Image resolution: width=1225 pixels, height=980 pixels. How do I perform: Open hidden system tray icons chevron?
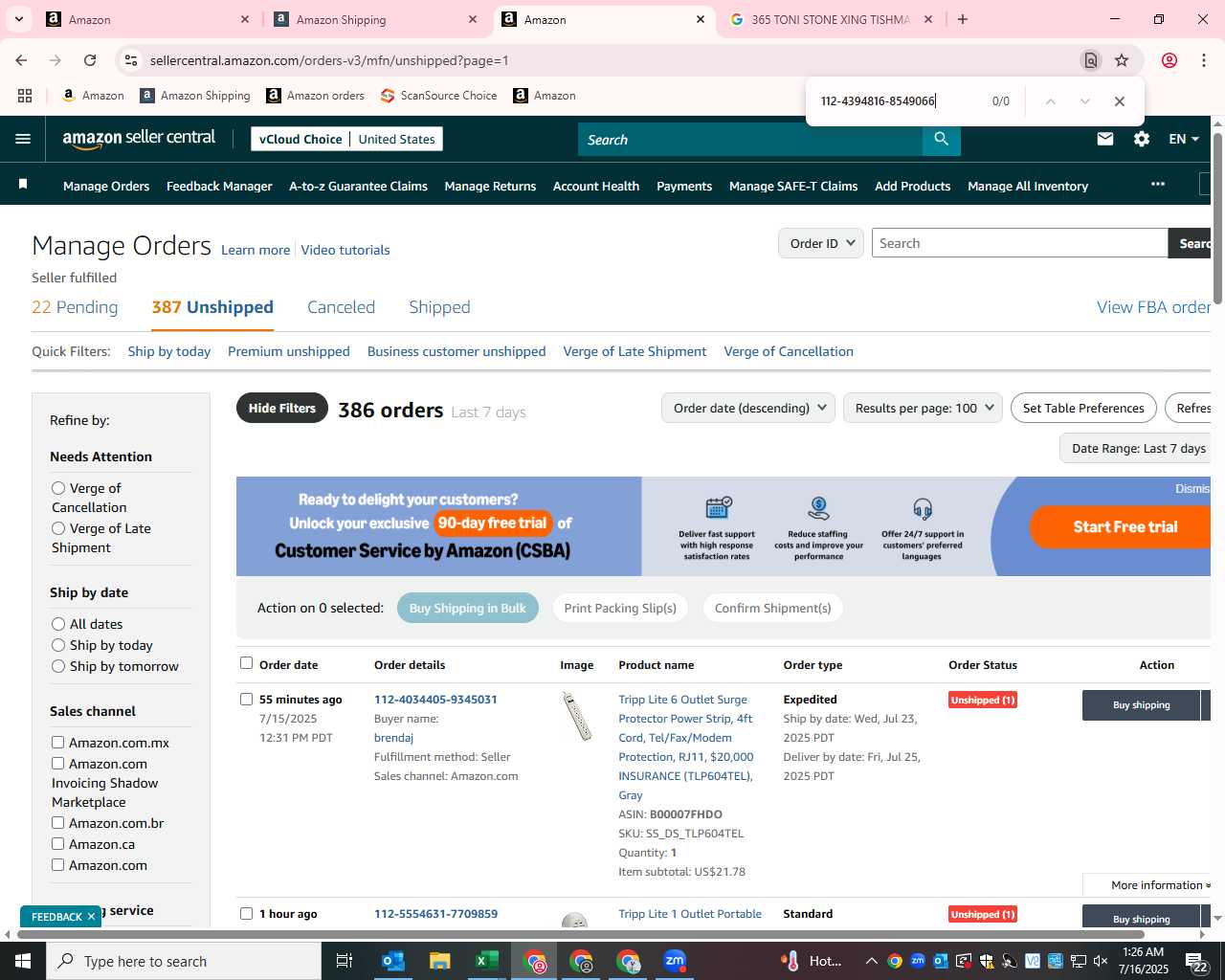pyautogui.click(x=871, y=961)
